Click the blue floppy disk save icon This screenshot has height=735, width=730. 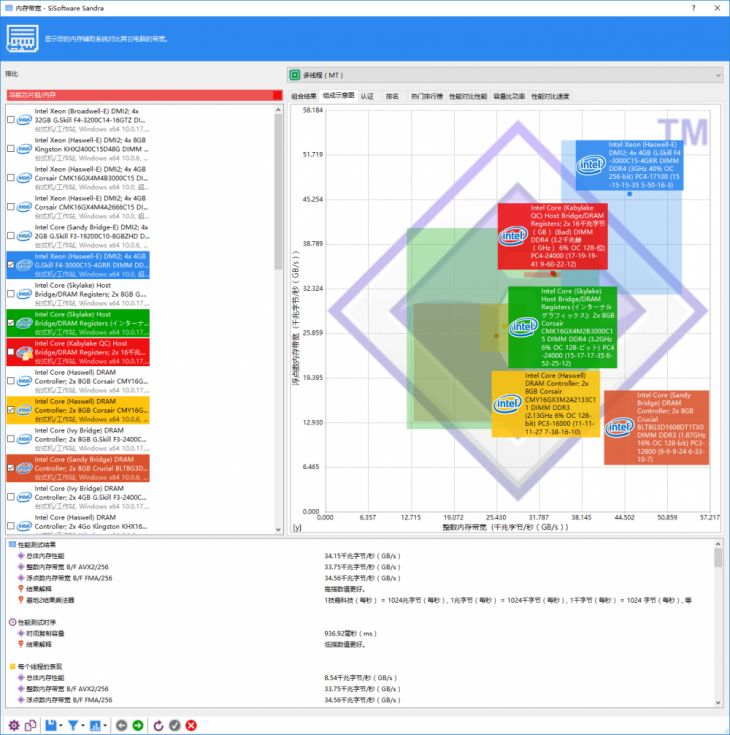click(x=51, y=725)
